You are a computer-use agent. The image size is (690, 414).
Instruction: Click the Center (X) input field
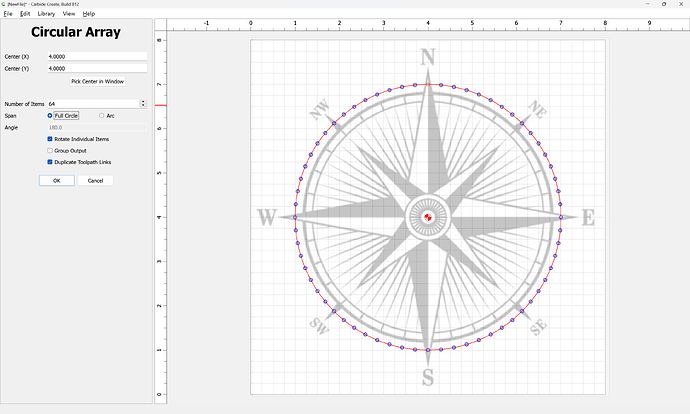(x=97, y=56)
